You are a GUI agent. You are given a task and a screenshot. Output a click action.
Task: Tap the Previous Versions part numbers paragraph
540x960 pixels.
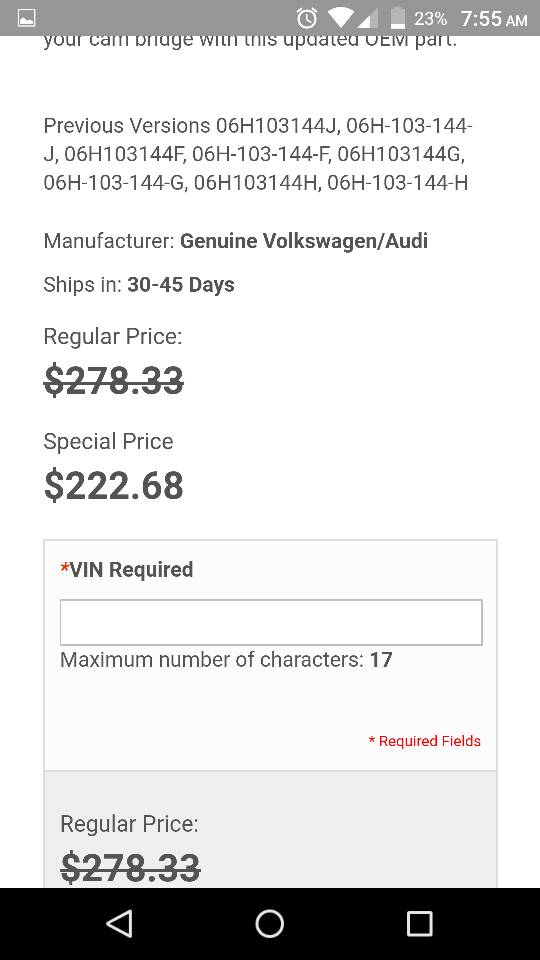[258, 154]
